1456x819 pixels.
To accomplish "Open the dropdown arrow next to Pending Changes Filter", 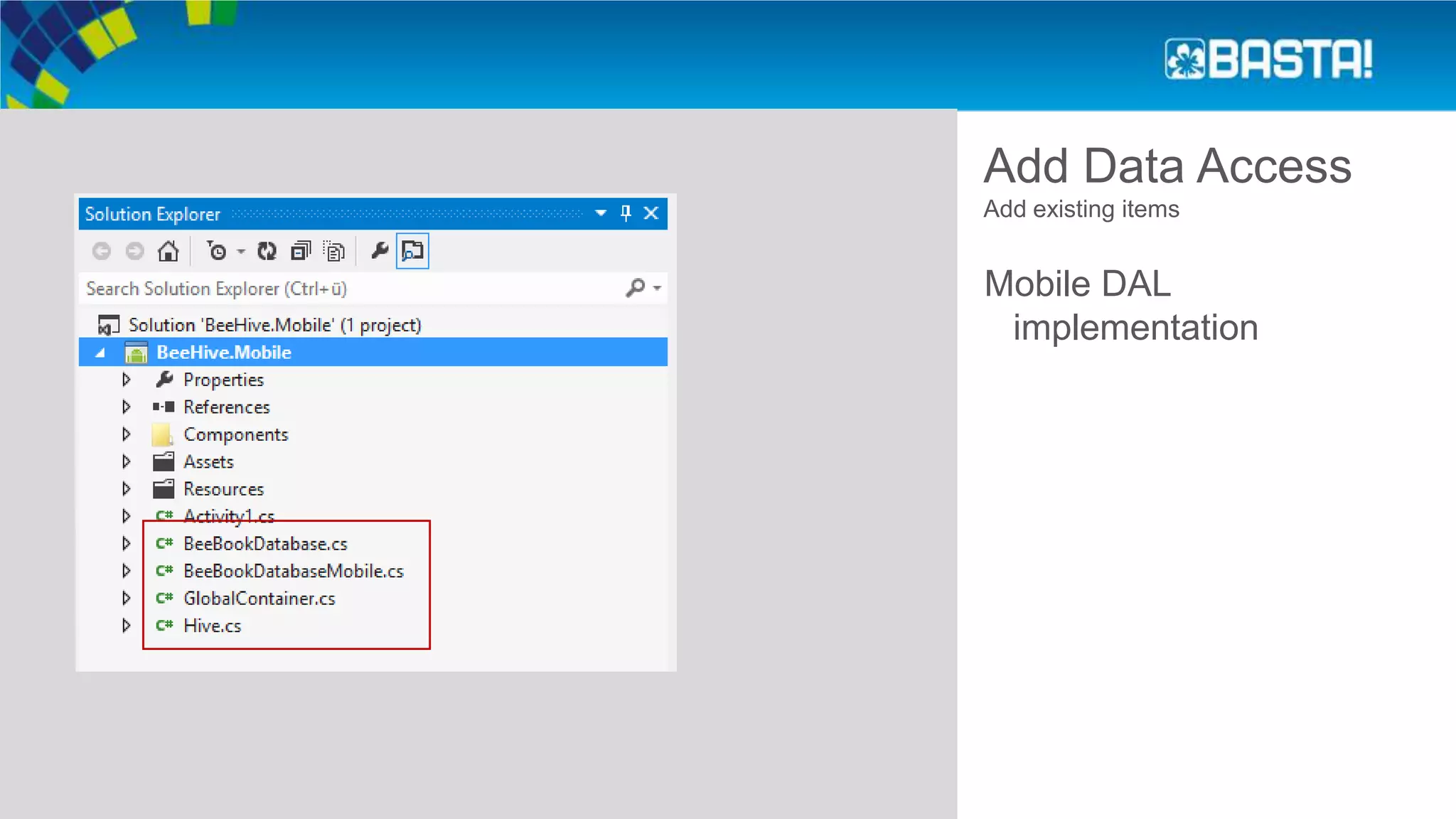I will pyautogui.click(x=241, y=252).
